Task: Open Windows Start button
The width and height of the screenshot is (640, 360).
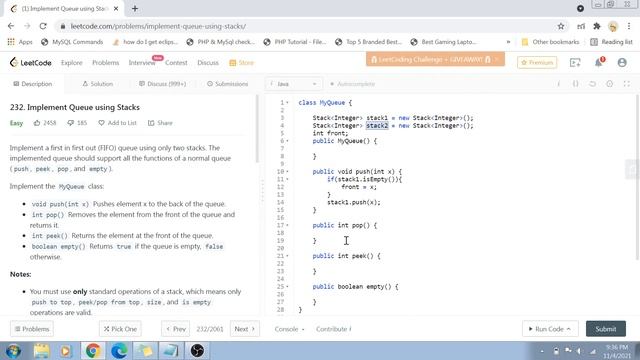Action: (x=13, y=351)
